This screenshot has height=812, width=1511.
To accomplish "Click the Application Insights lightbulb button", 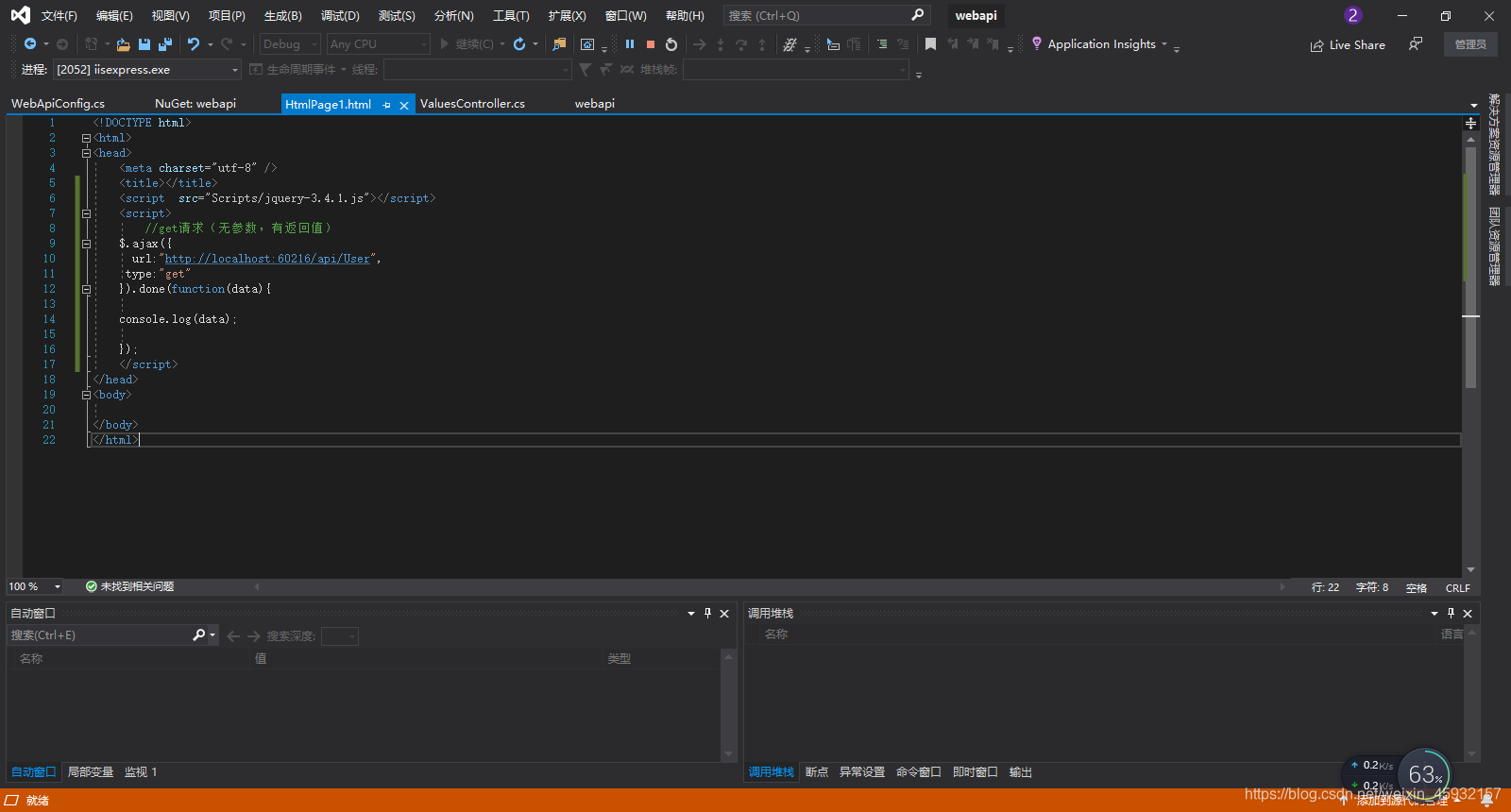I will point(1099,44).
